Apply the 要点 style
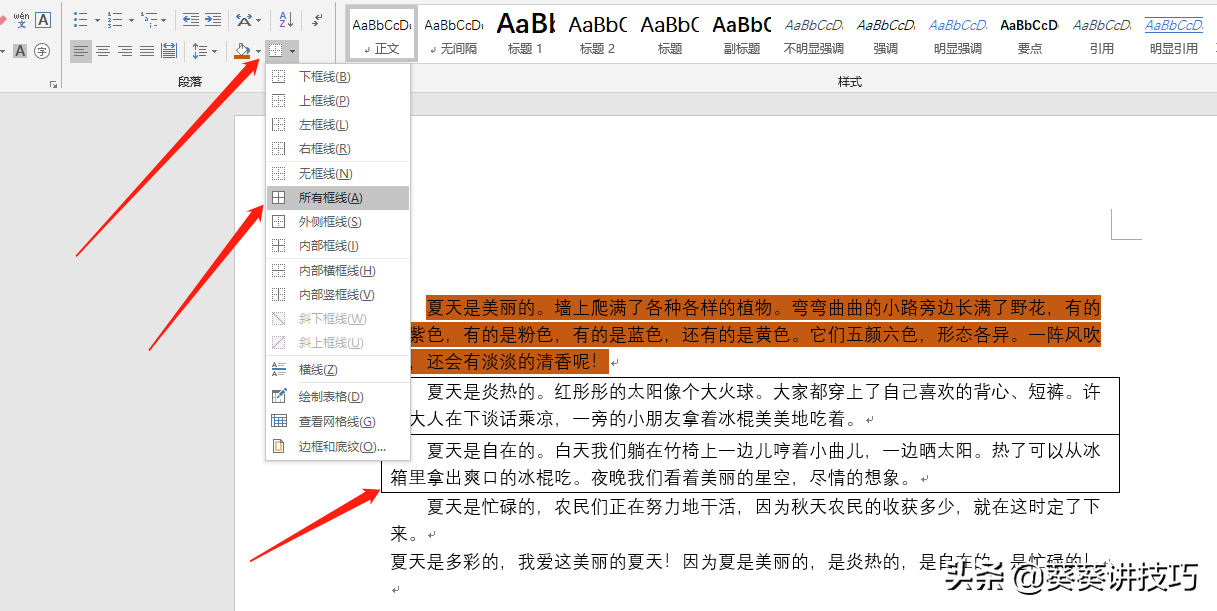 [1030, 33]
